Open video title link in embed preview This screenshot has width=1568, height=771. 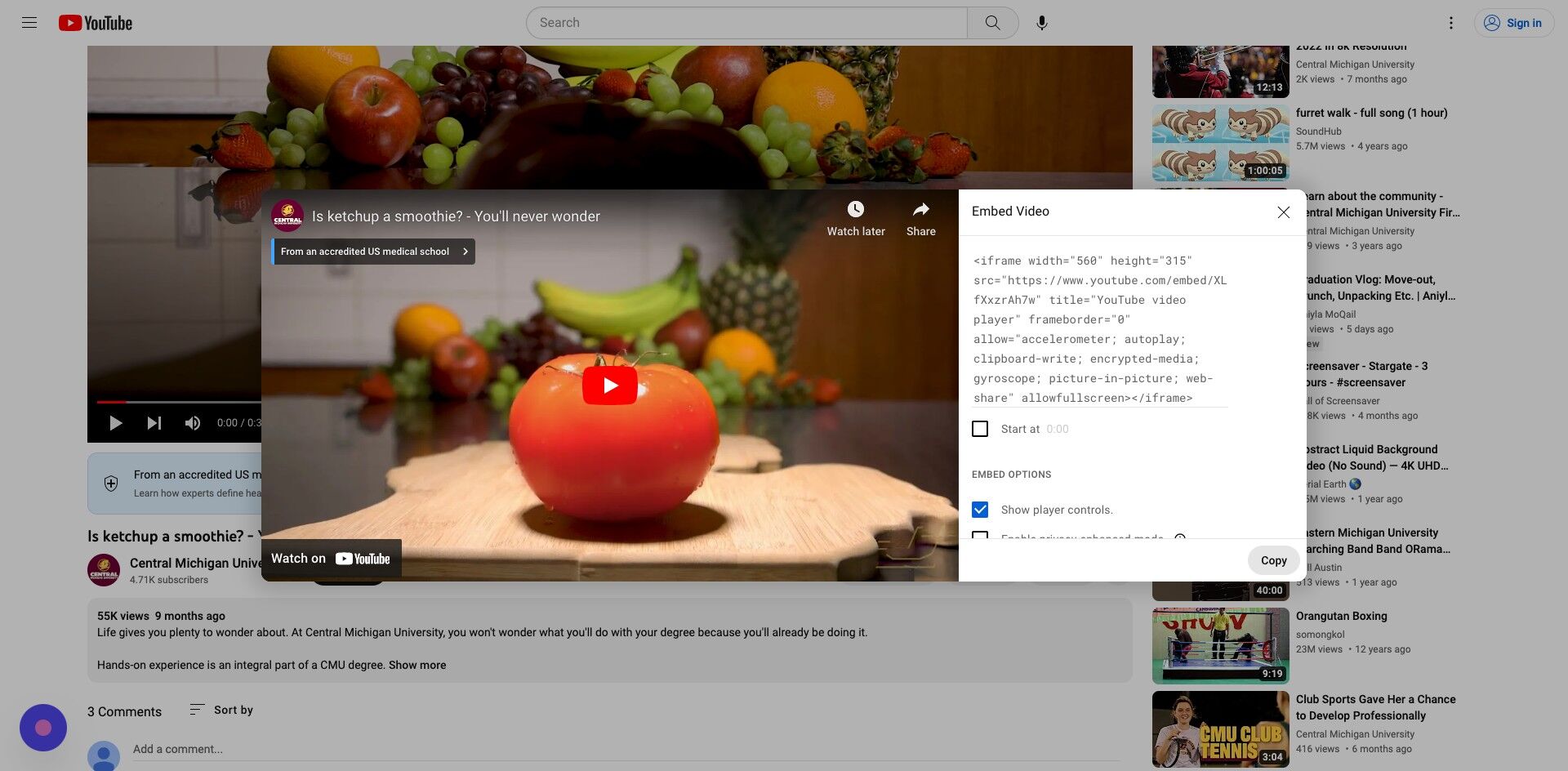point(456,216)
